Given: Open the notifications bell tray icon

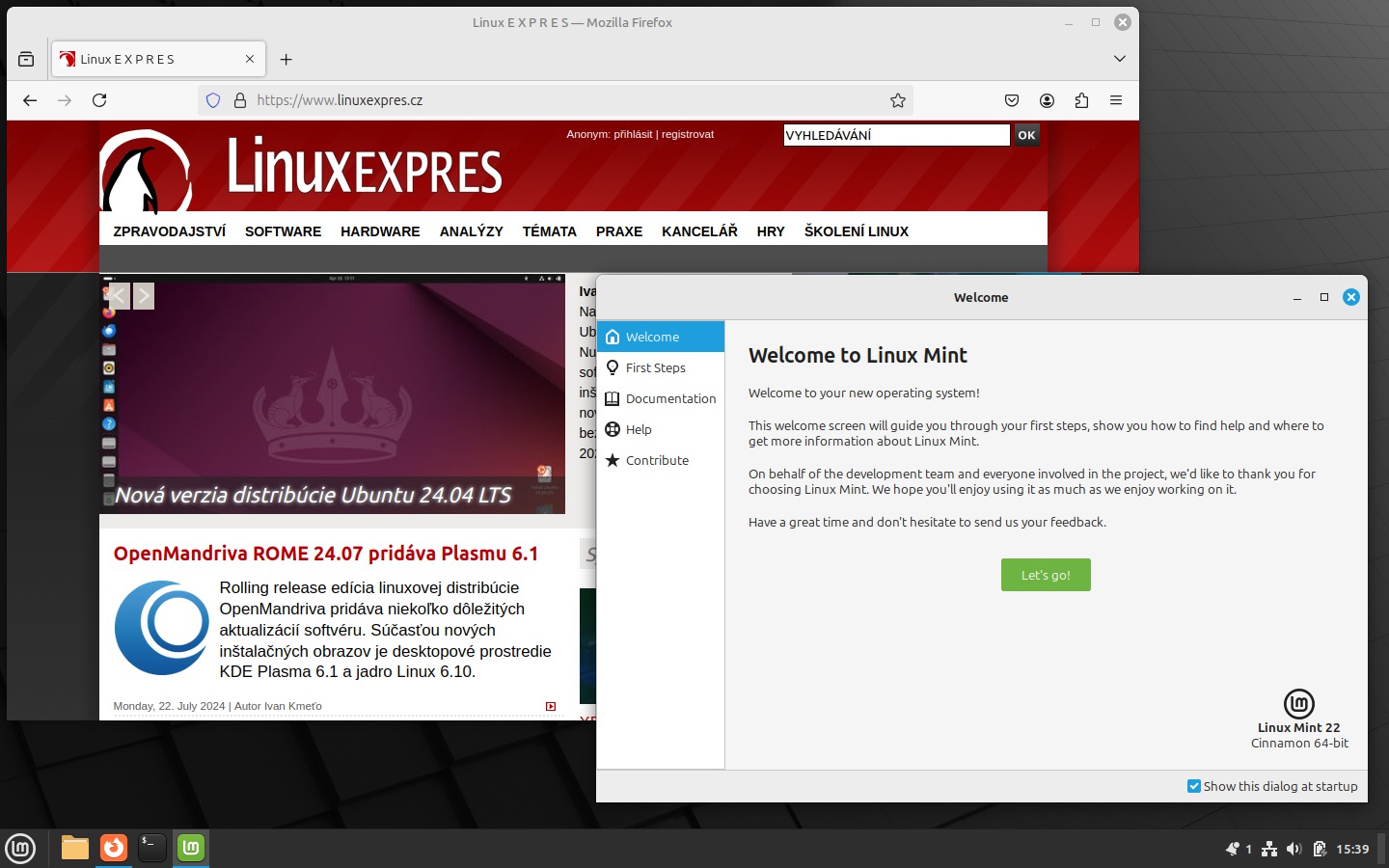Looking at the screenshot, I should tap(1233, 849).
